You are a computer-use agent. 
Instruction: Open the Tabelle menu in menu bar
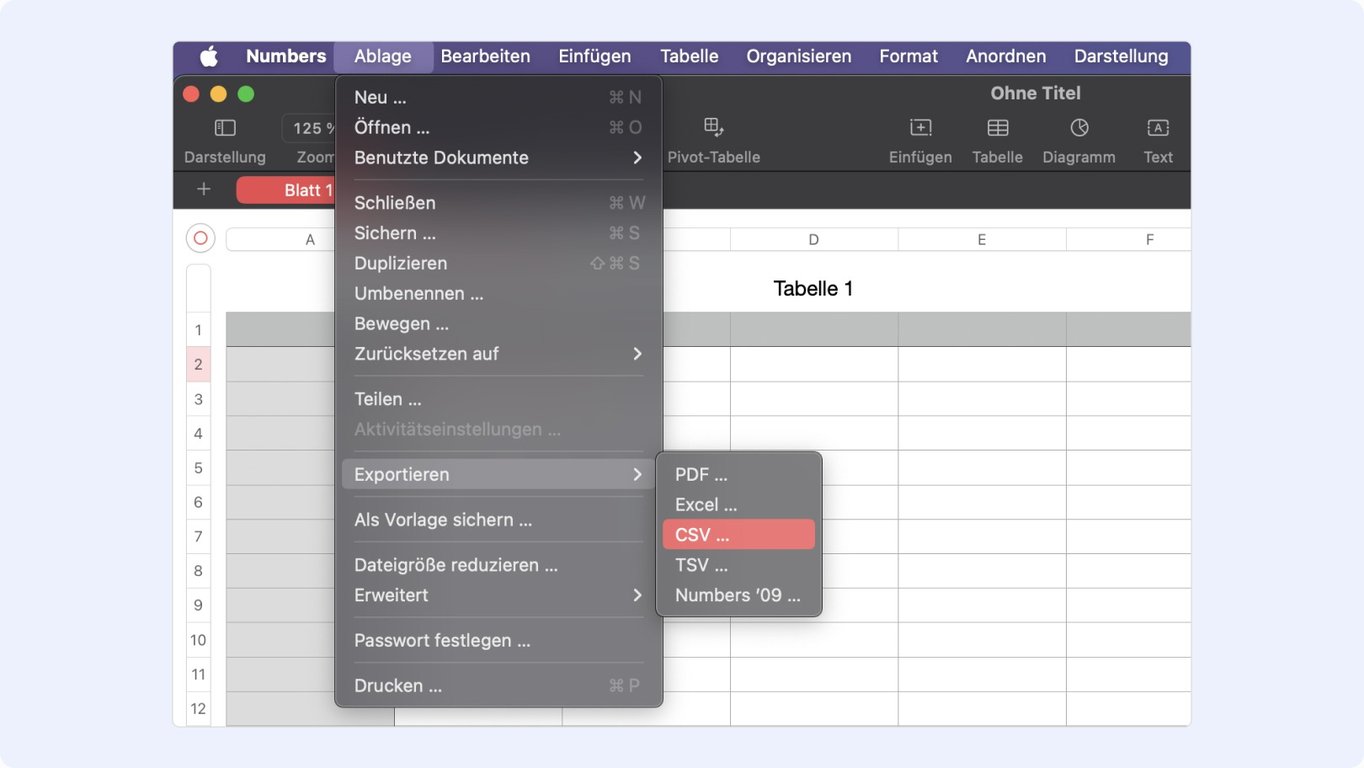pos(689,56)
